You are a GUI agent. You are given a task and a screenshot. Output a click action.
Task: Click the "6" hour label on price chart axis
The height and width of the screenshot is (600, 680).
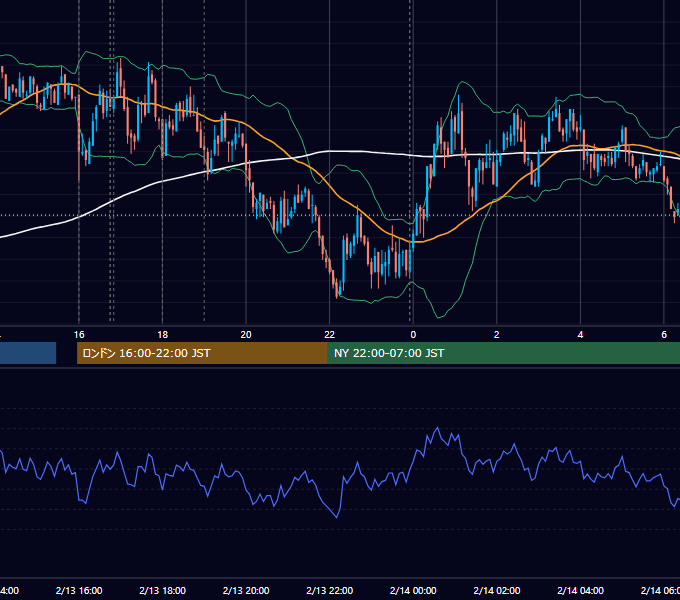point(664,335)
